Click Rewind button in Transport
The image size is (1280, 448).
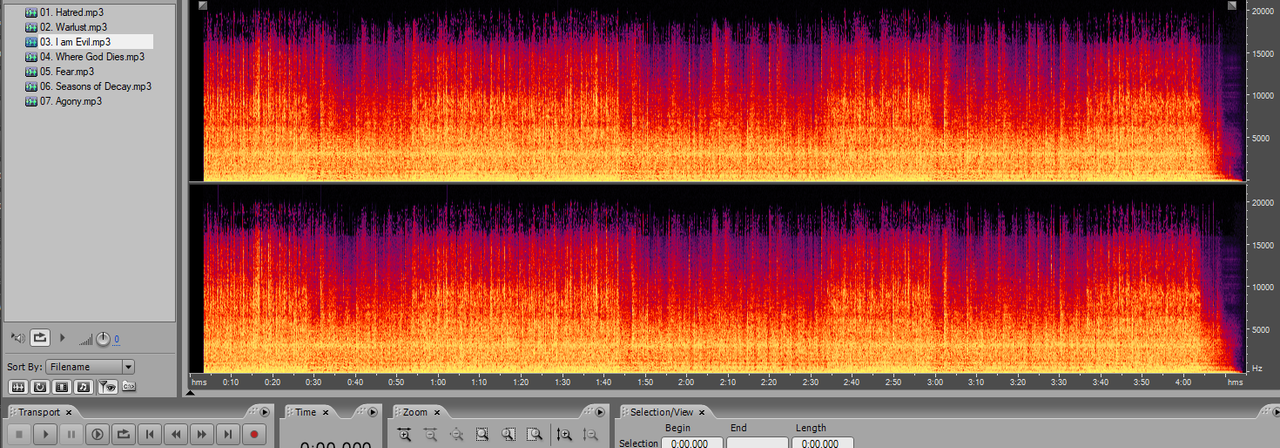[x=176, y=434]
